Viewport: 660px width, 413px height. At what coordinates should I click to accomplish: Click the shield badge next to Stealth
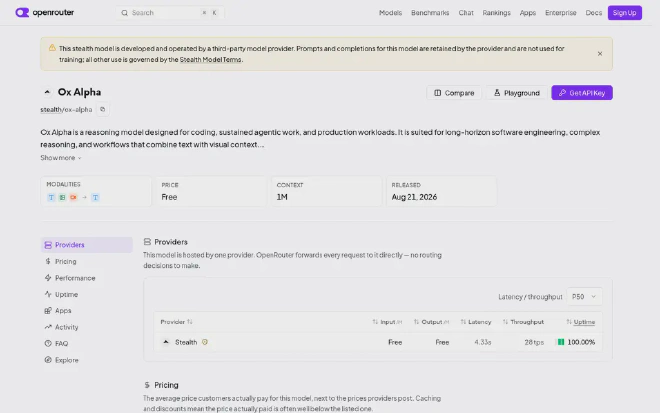pos(205,342)
